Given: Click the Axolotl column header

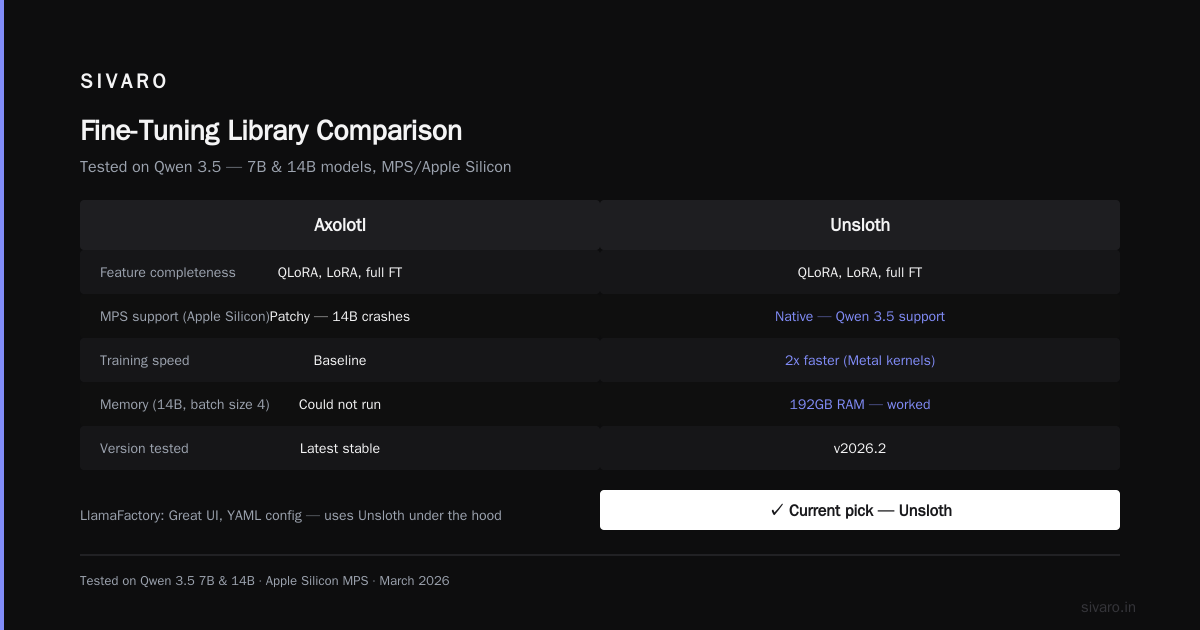Looking at the screenshot, I should point(340,225).
